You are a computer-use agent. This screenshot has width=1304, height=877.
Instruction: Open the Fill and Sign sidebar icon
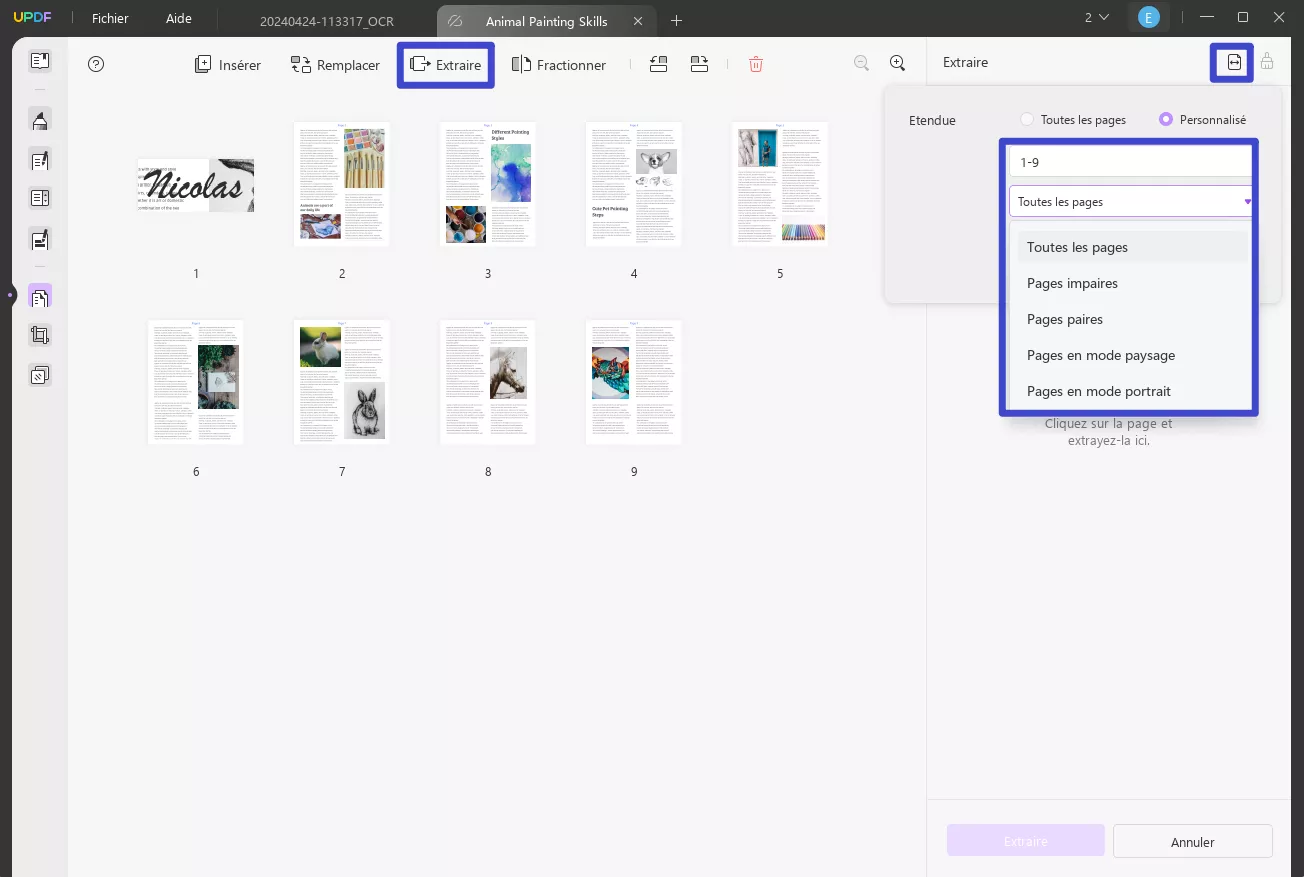click(40, 240)
